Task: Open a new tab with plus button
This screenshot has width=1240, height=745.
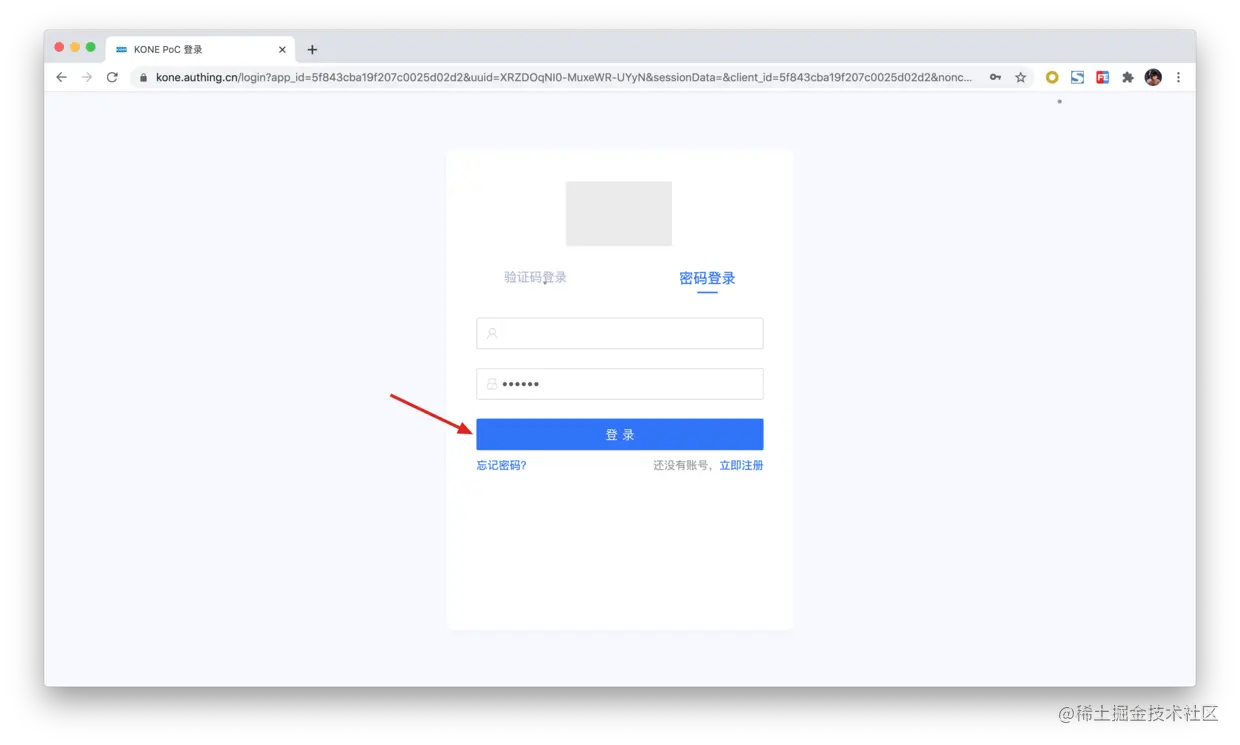Action: tap(312, 49)
